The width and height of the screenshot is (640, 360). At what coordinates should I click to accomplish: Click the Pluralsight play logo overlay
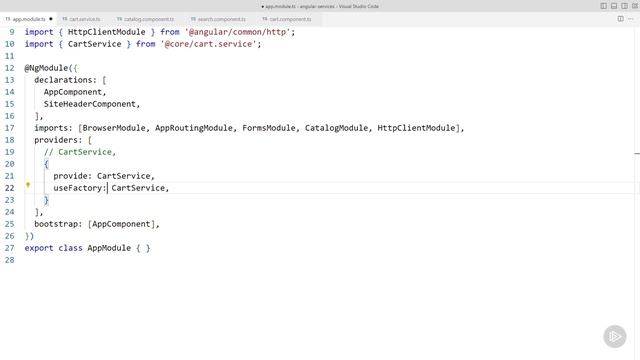(x=615, y=336)
